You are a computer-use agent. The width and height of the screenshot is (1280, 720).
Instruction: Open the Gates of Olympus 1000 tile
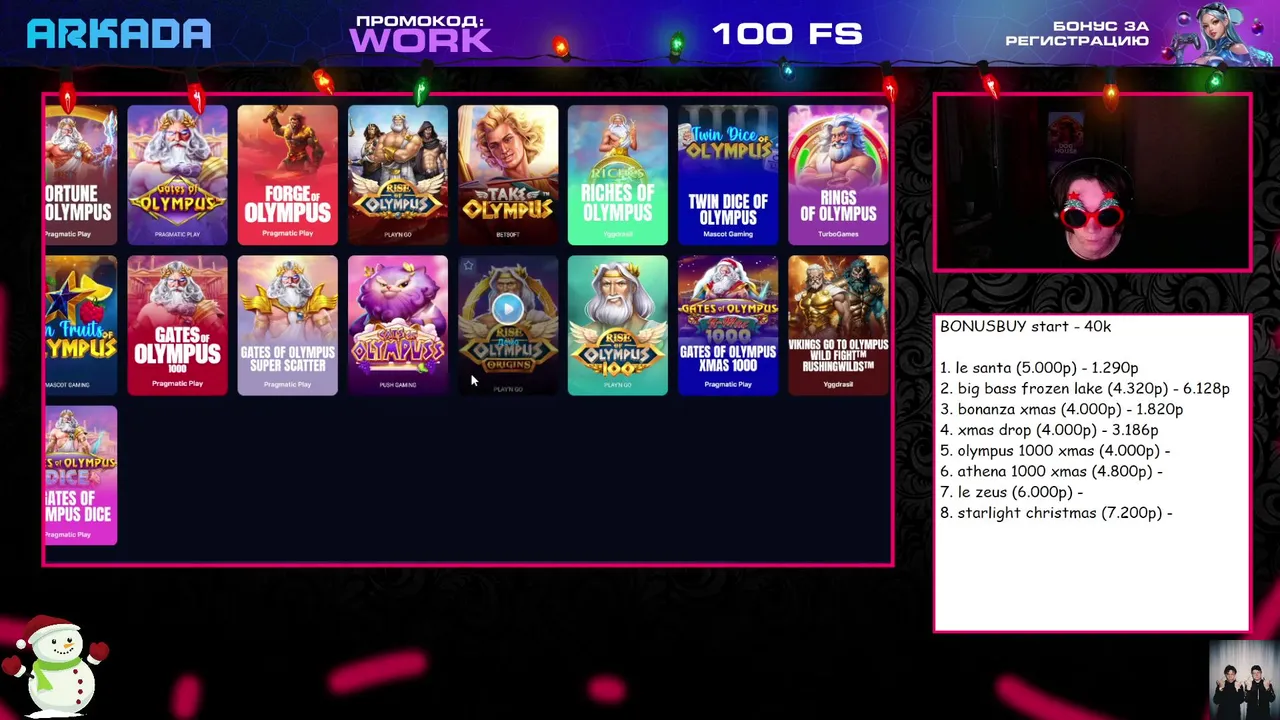177,325
